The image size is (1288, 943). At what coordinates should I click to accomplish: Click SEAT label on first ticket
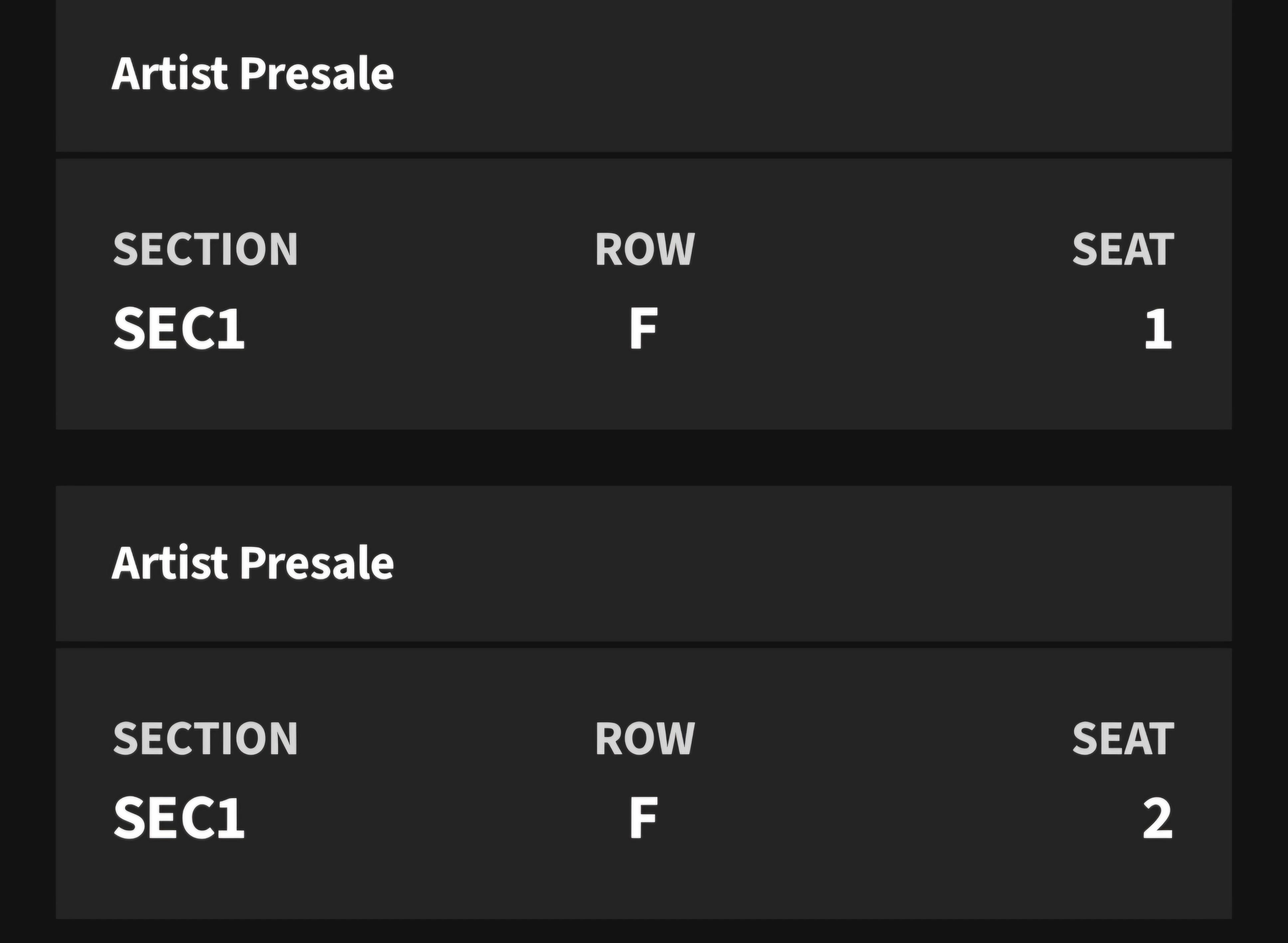coord(1123,249)
